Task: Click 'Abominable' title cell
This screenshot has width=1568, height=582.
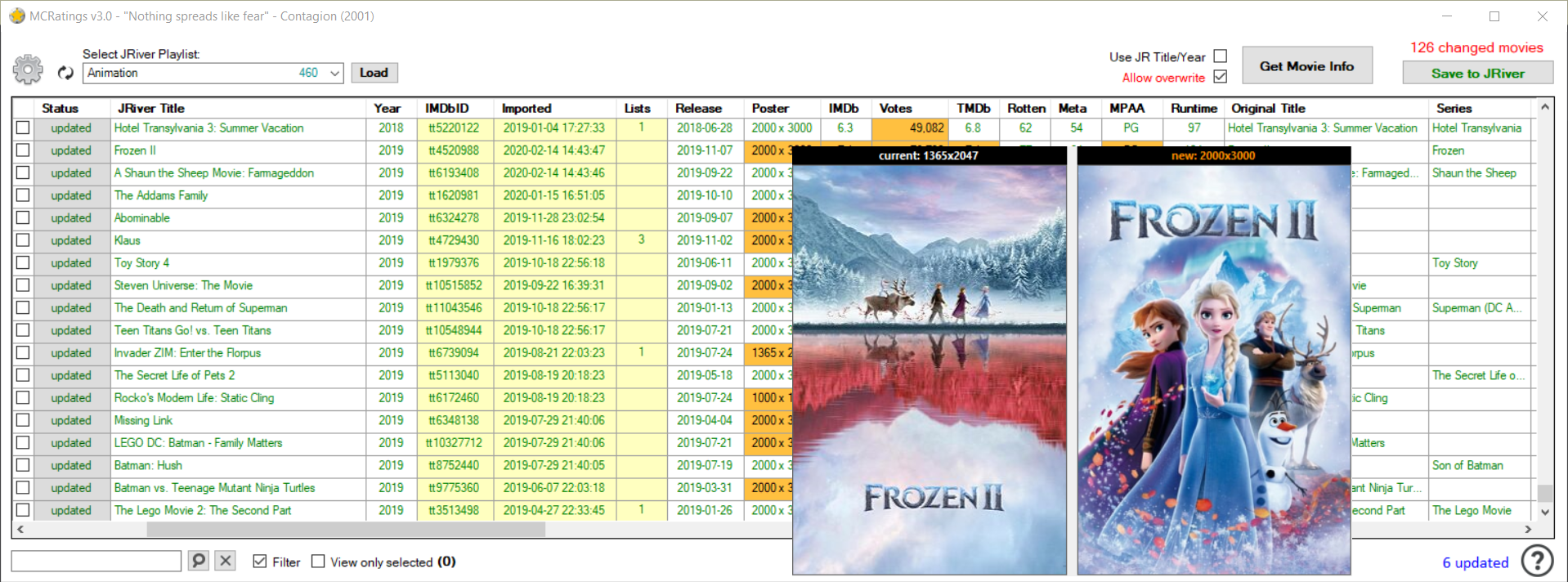Action: click(239, 218)
